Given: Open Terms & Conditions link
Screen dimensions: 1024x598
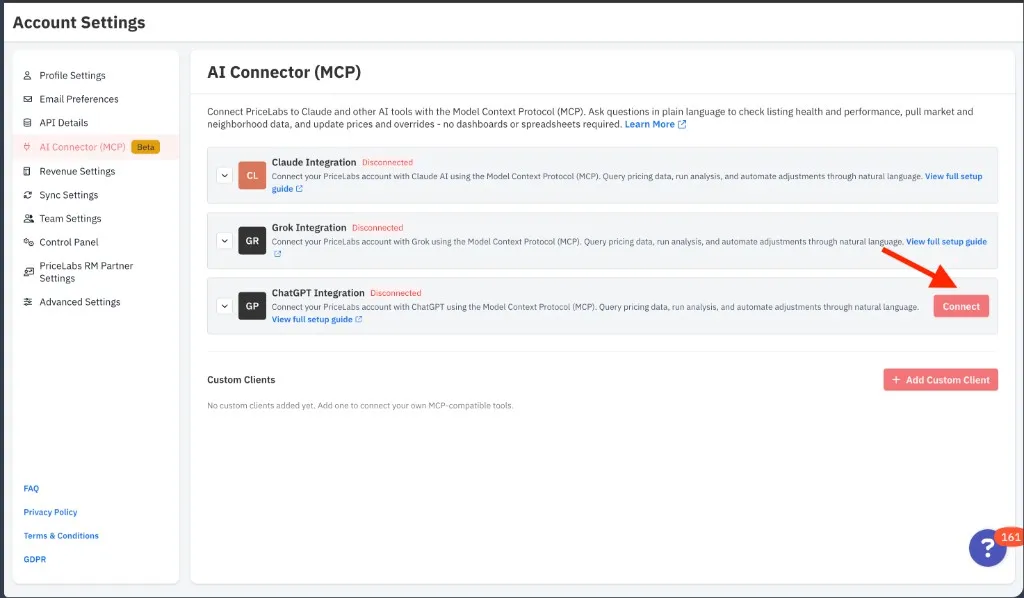Looking at the screenshot, I should 61,535.
